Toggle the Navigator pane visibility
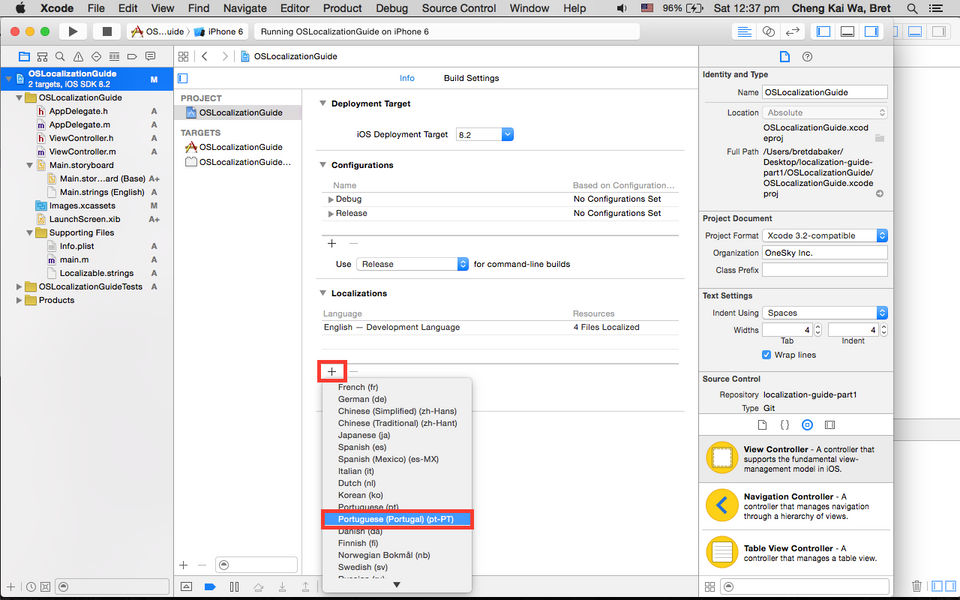The width and height of the screenshot is (960, 600). (823, 31)
